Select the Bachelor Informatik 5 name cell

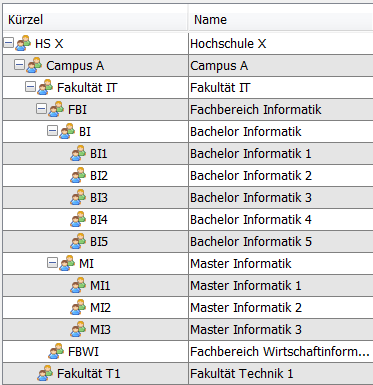[281, 241]
